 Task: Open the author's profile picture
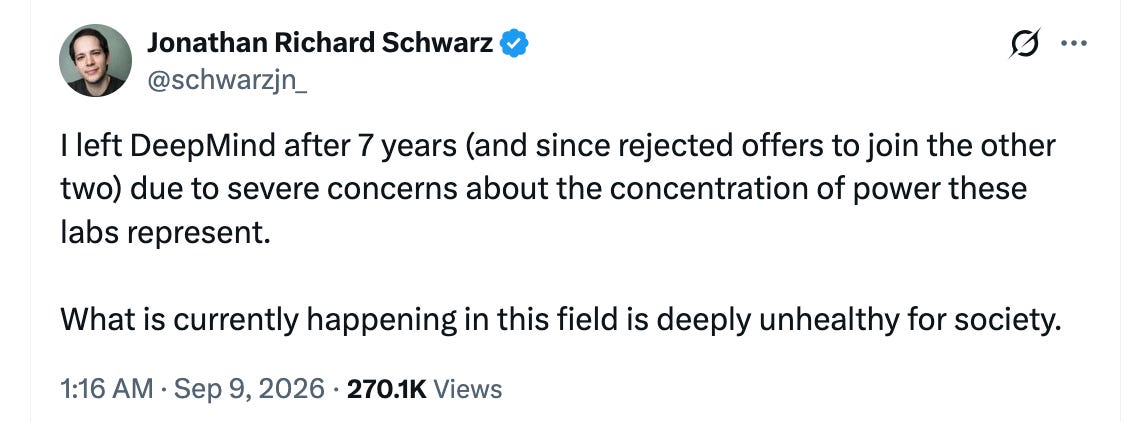96,60
